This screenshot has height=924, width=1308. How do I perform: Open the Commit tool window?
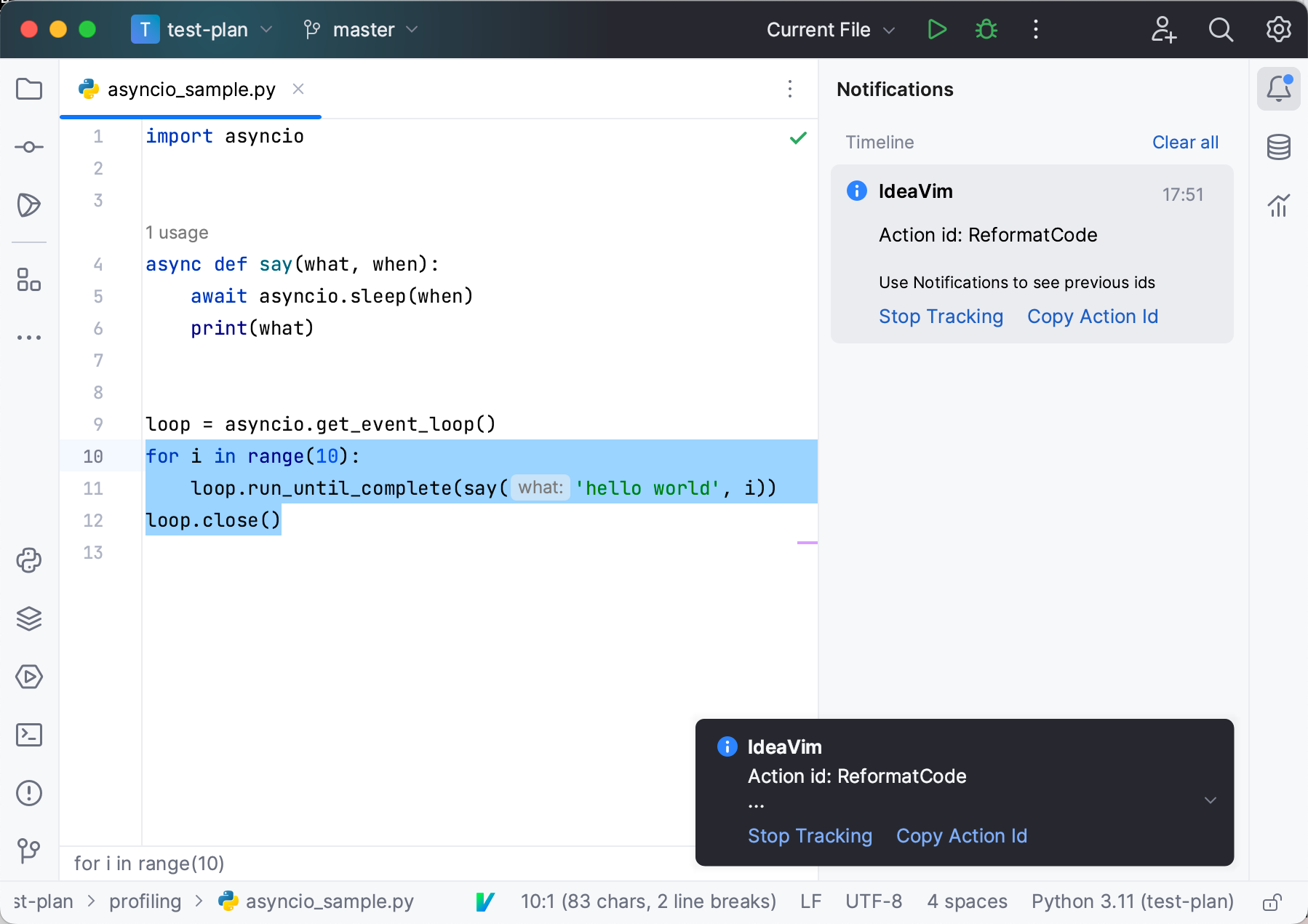point(29,147)
